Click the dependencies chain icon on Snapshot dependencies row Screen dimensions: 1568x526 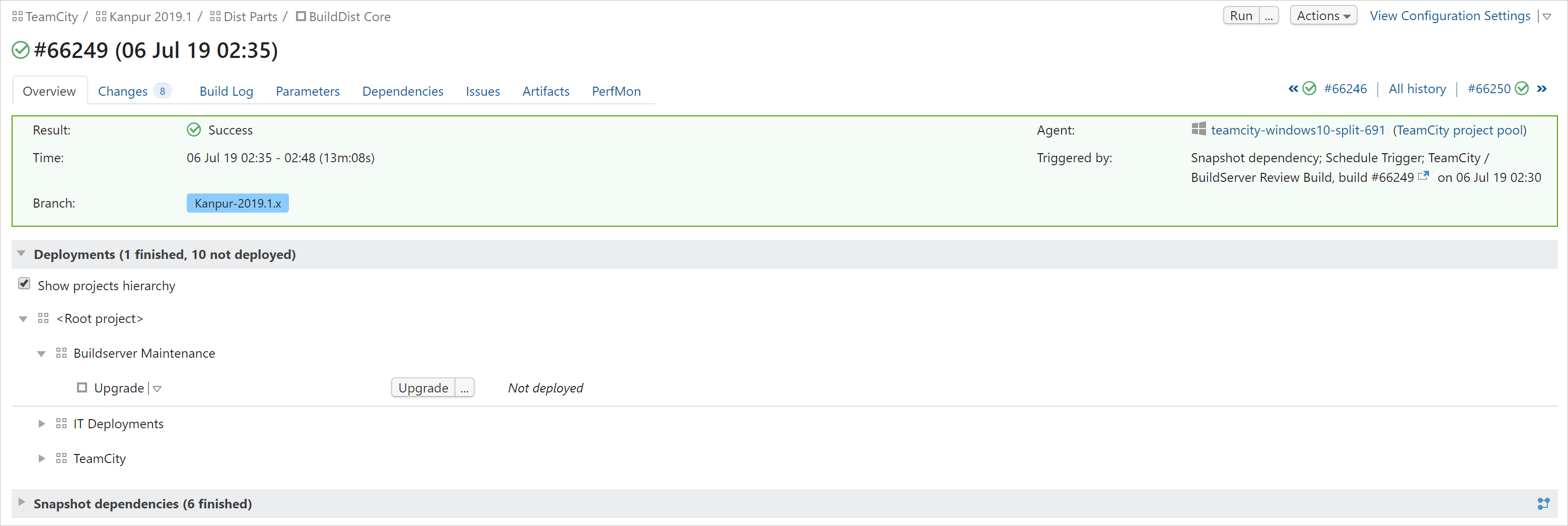point(1544,504)
